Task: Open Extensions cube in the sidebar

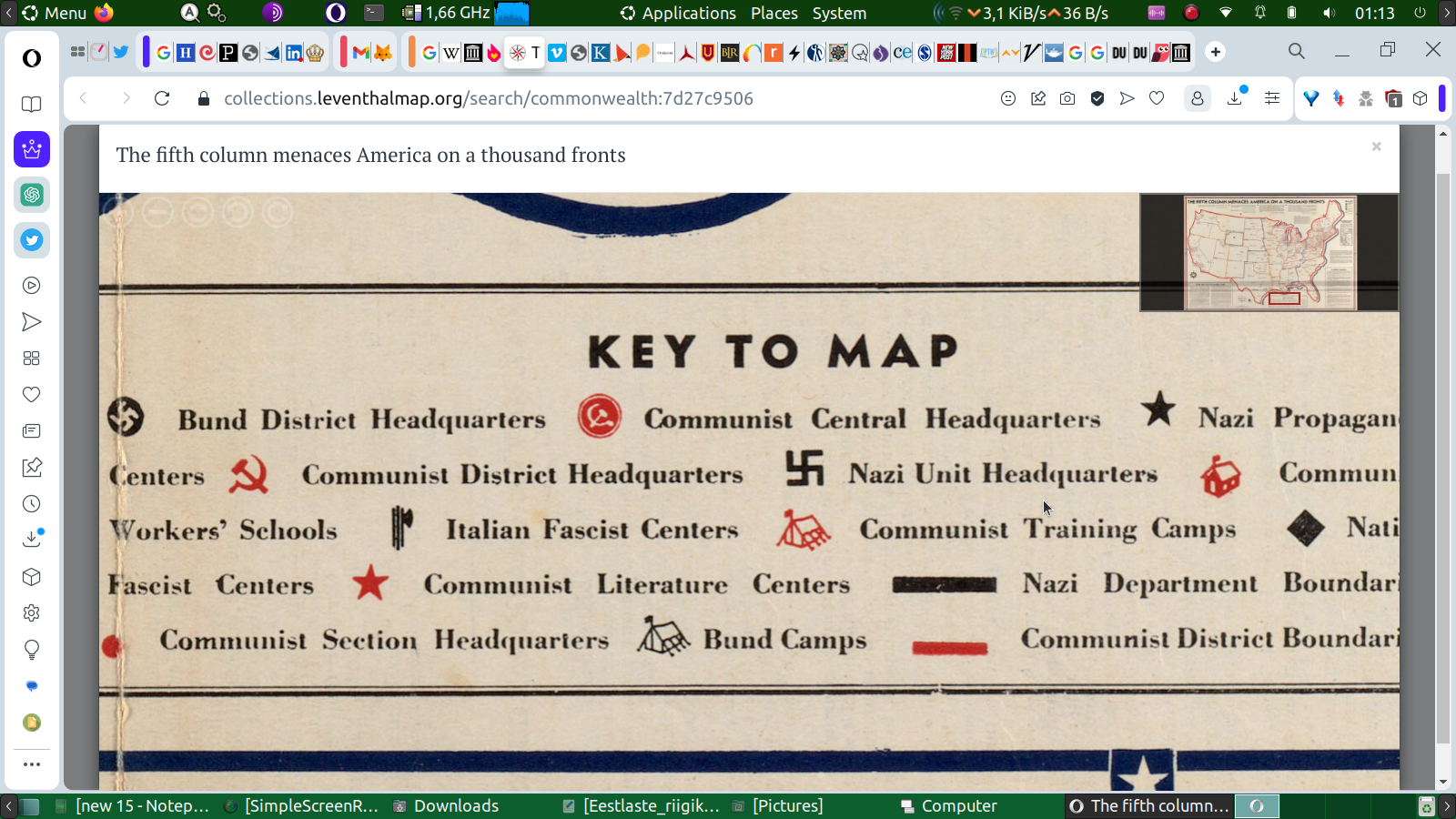Action: tap(32, 577)
